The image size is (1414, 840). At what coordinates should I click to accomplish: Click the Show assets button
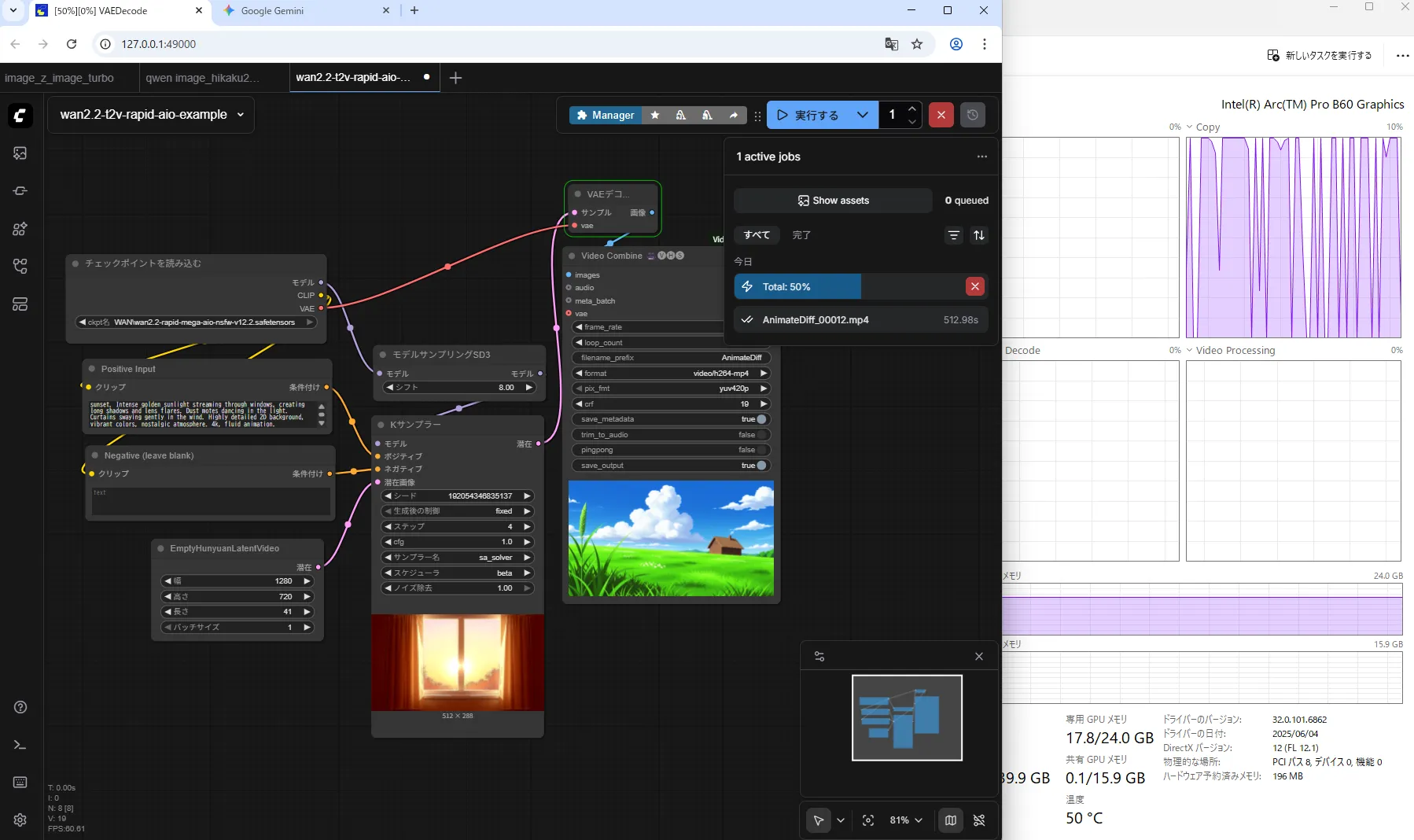point(833,201)
